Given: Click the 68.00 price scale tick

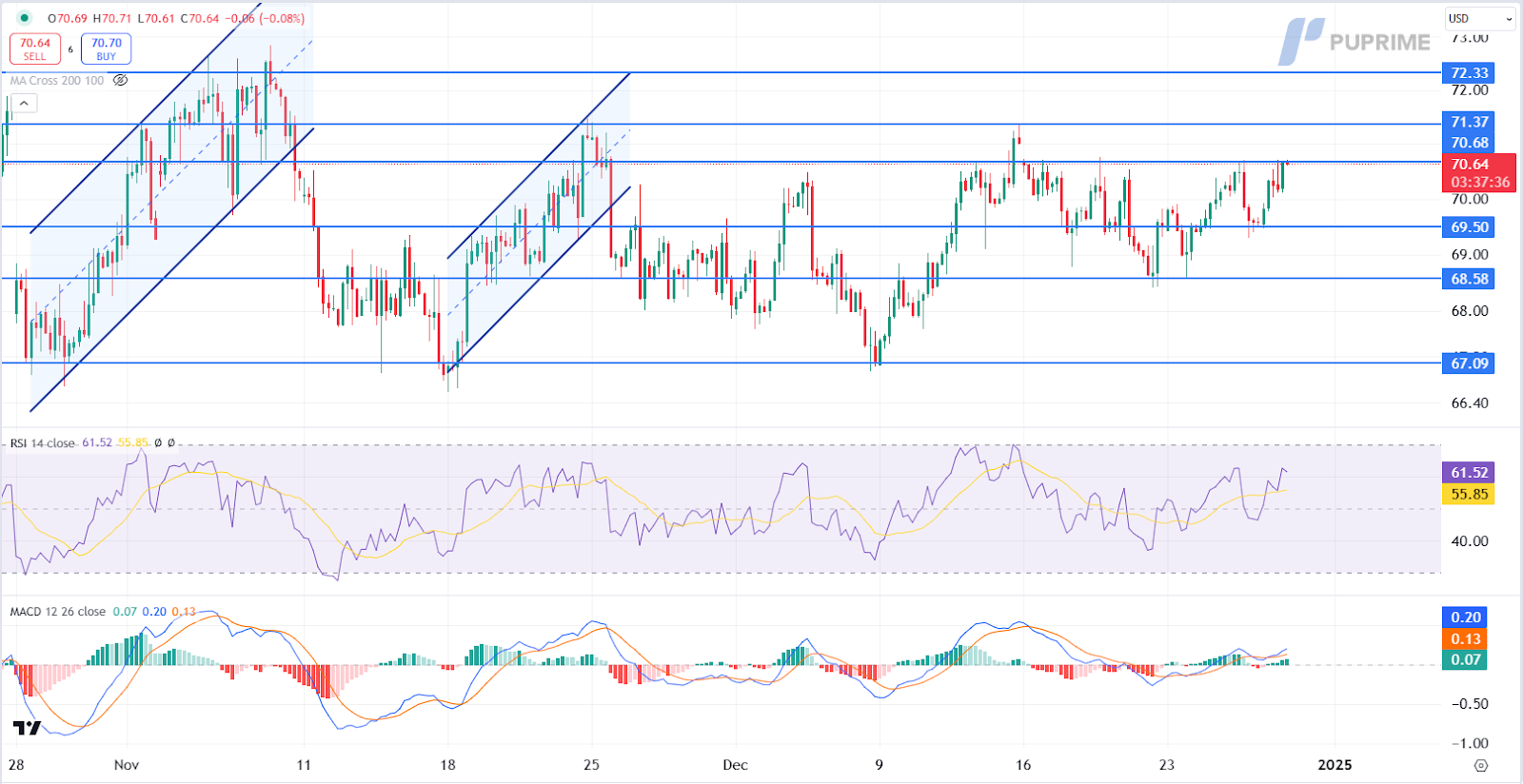Looking at the screenshot, I should (x=1470, y=311).
